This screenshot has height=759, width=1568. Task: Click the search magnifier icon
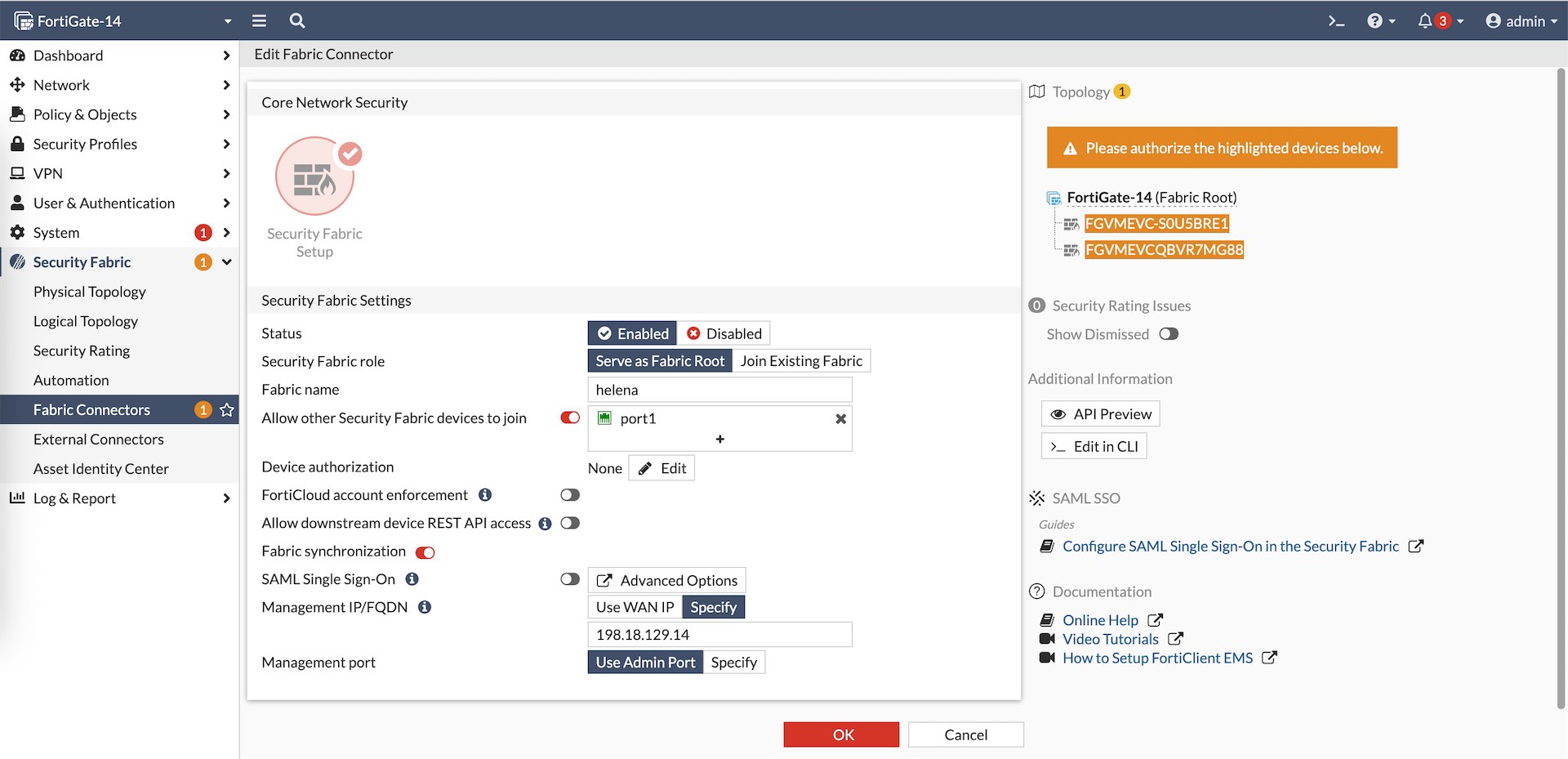coord(297,21)
